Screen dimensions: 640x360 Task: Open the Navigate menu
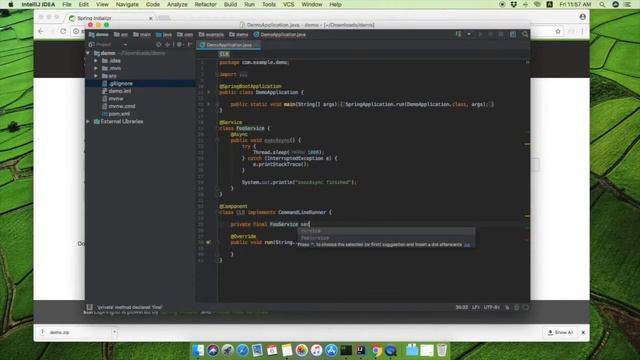(127, 4)
